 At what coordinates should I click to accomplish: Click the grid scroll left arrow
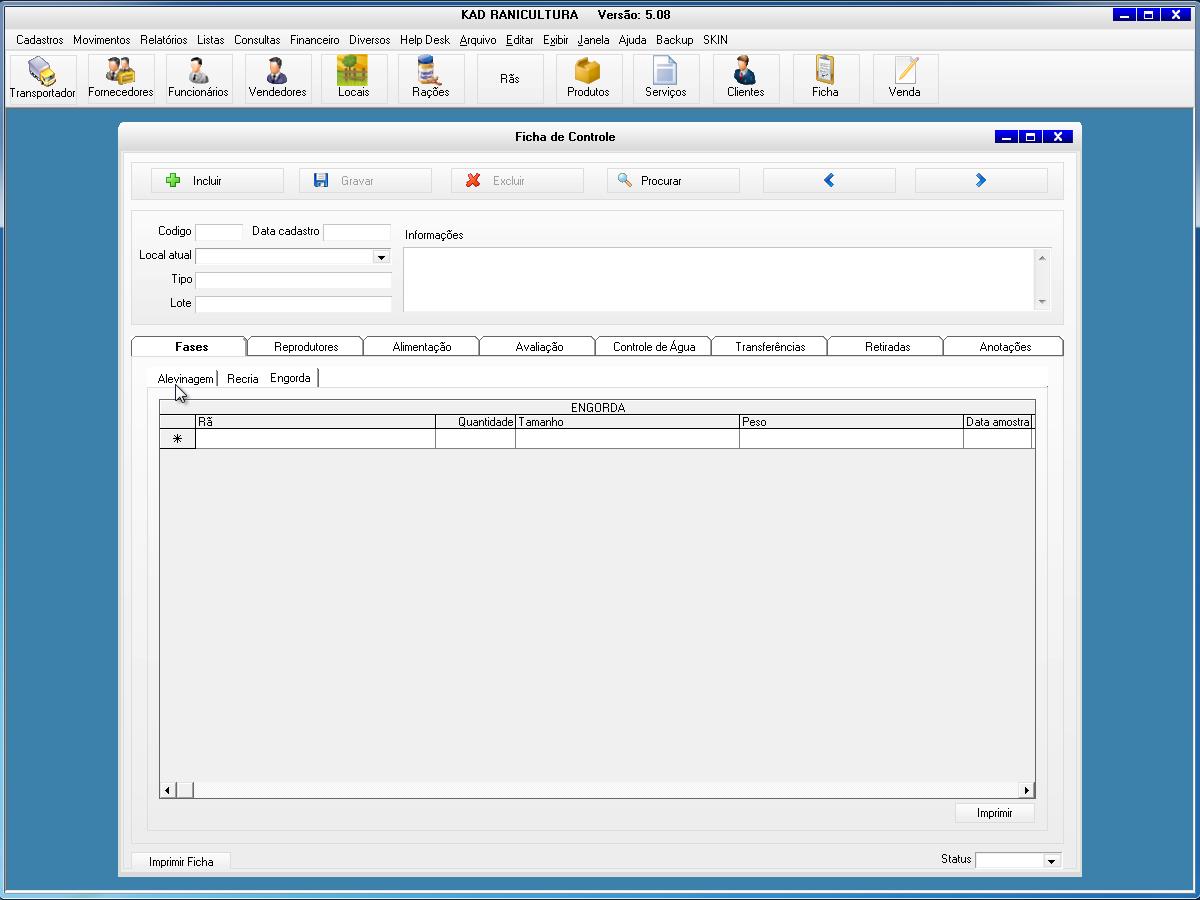(167, 790)
